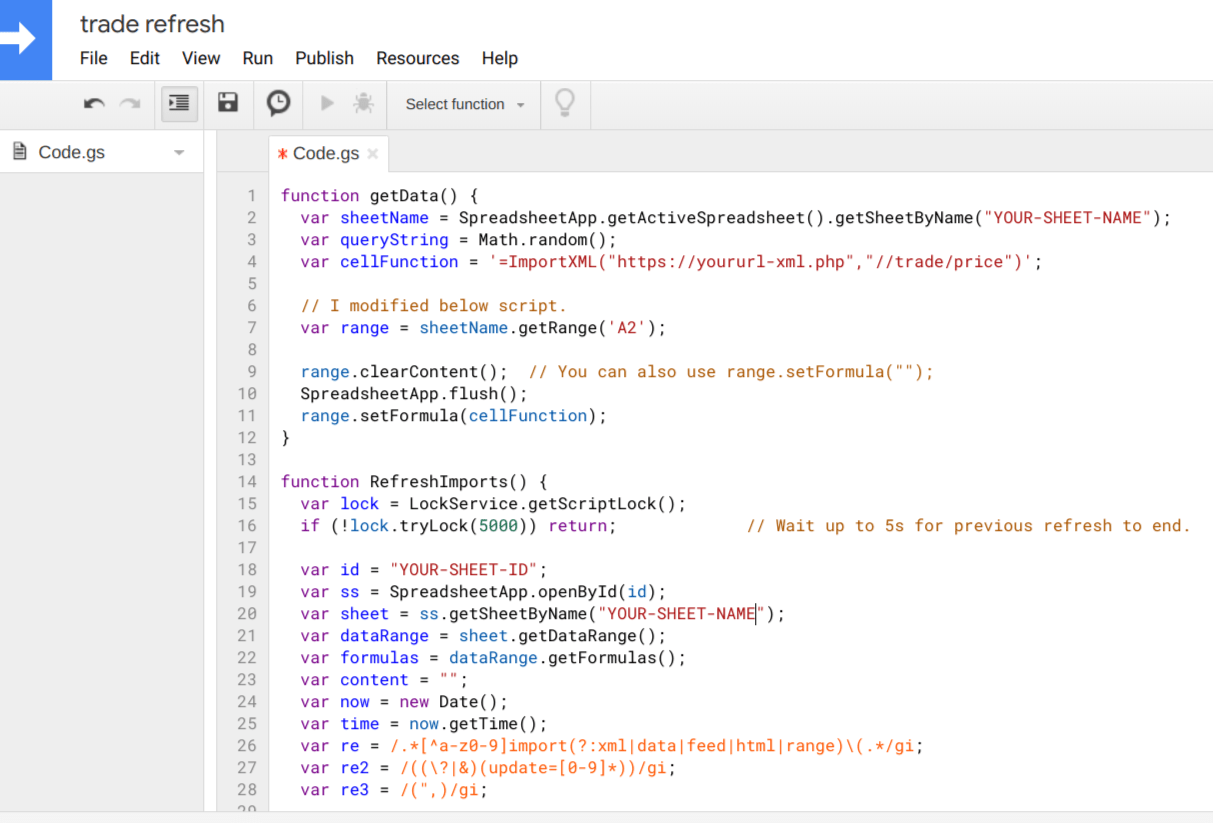Switch to the Code.gs editor tab
1213x823 pixels.
coord(326,153)
